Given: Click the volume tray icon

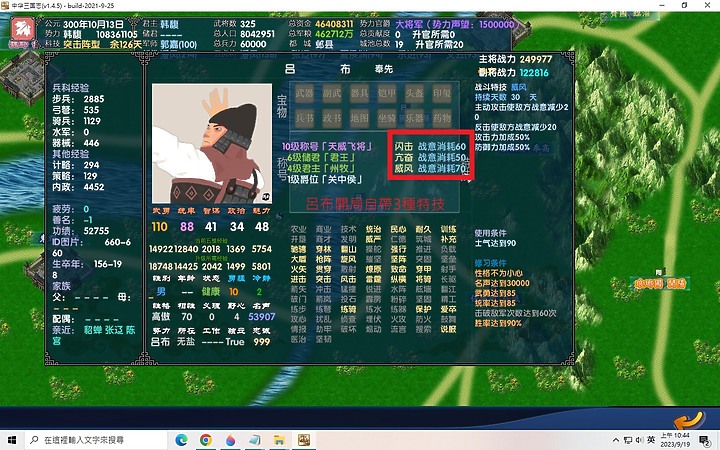Looking at the screenshot, I should [640, 440].
